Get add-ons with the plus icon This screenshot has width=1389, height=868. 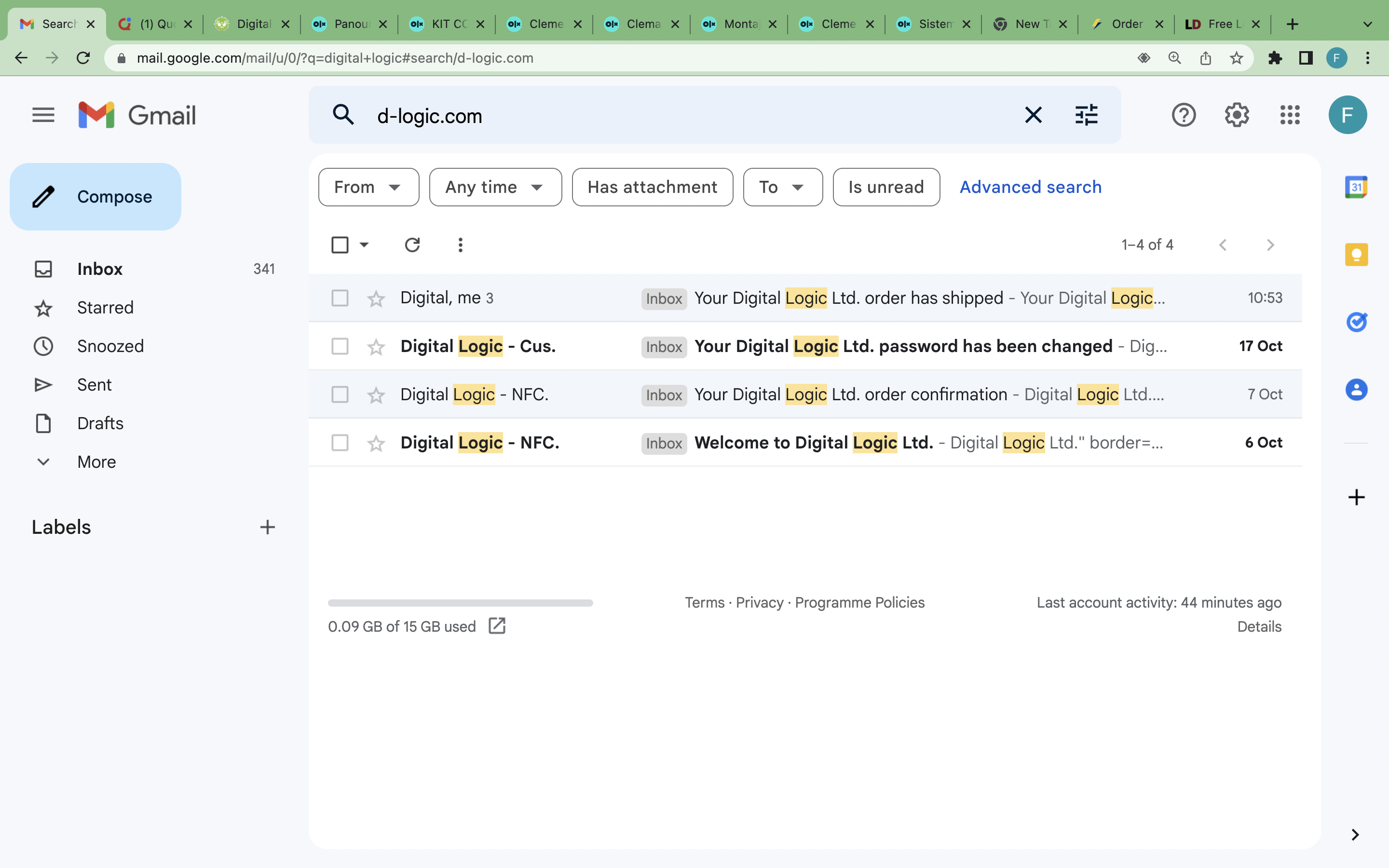[x=1356, y=497]
